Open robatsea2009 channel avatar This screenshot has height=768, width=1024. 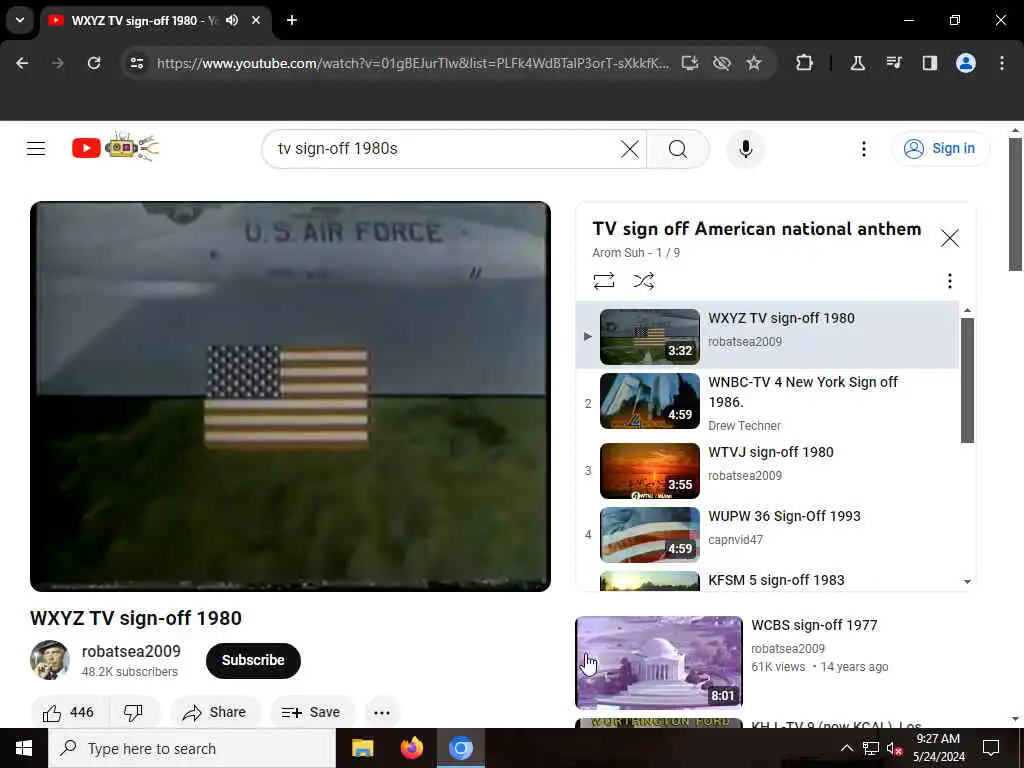(x=50, y=660)
